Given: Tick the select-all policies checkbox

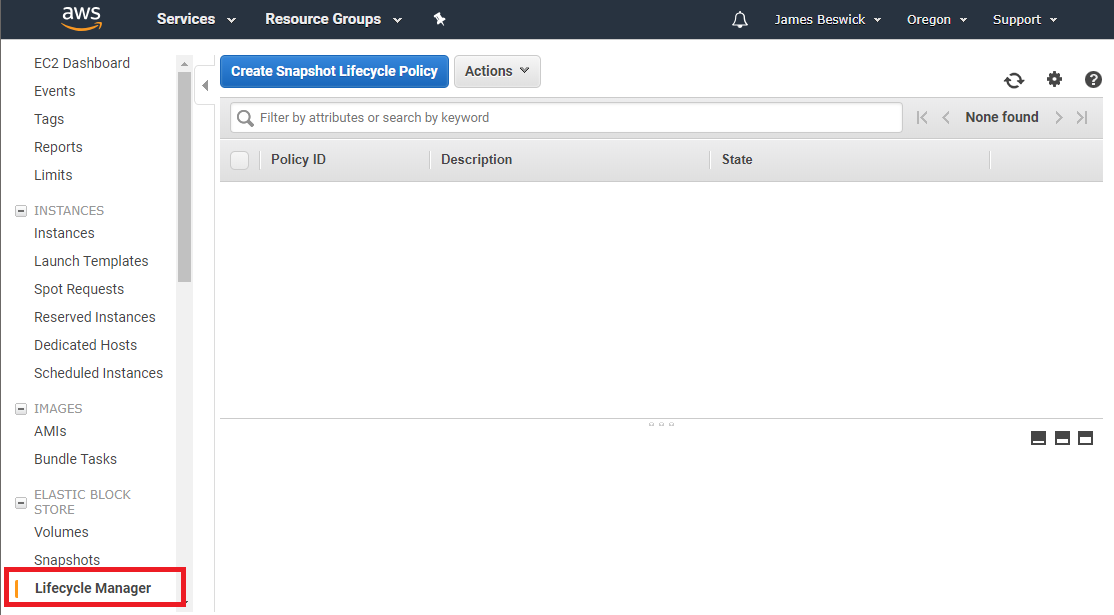Looking at the screenshot, I should coord(239,160).
